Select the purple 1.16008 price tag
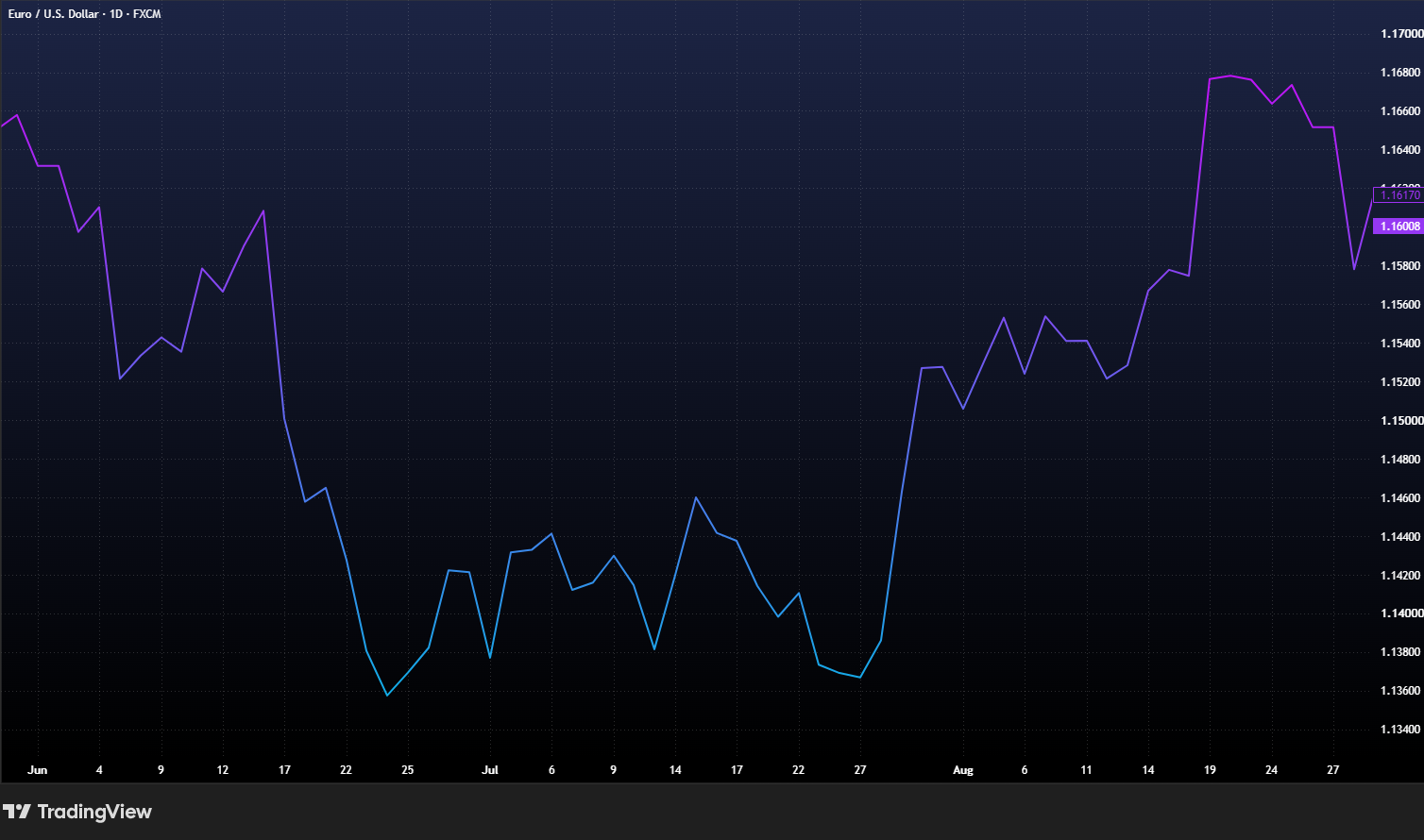Viewport: 1424px width, 840px height. click(x=1399, y=227)
